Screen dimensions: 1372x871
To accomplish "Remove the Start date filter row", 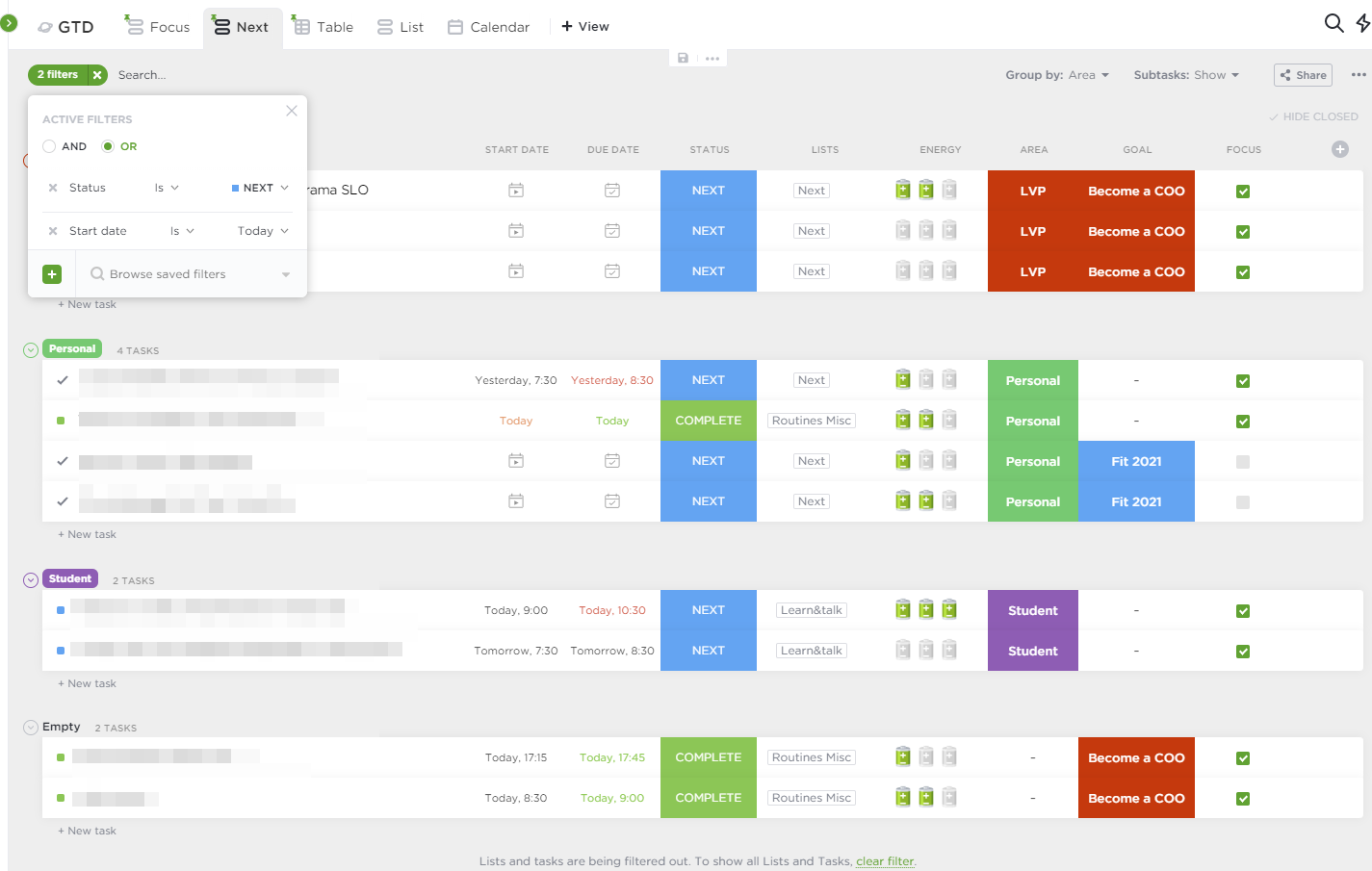I will click(53, 231).
